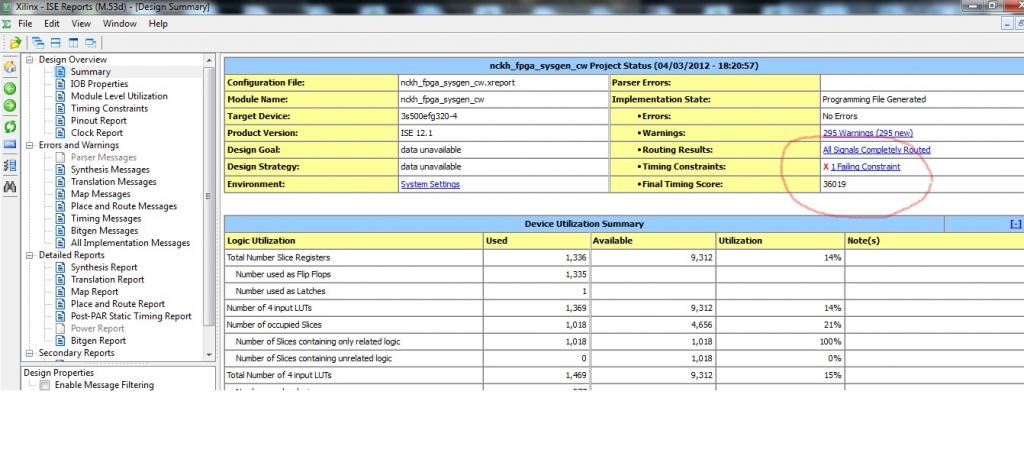
Task: Click the document icon beside Clock Report
Action: click(61, 133)
